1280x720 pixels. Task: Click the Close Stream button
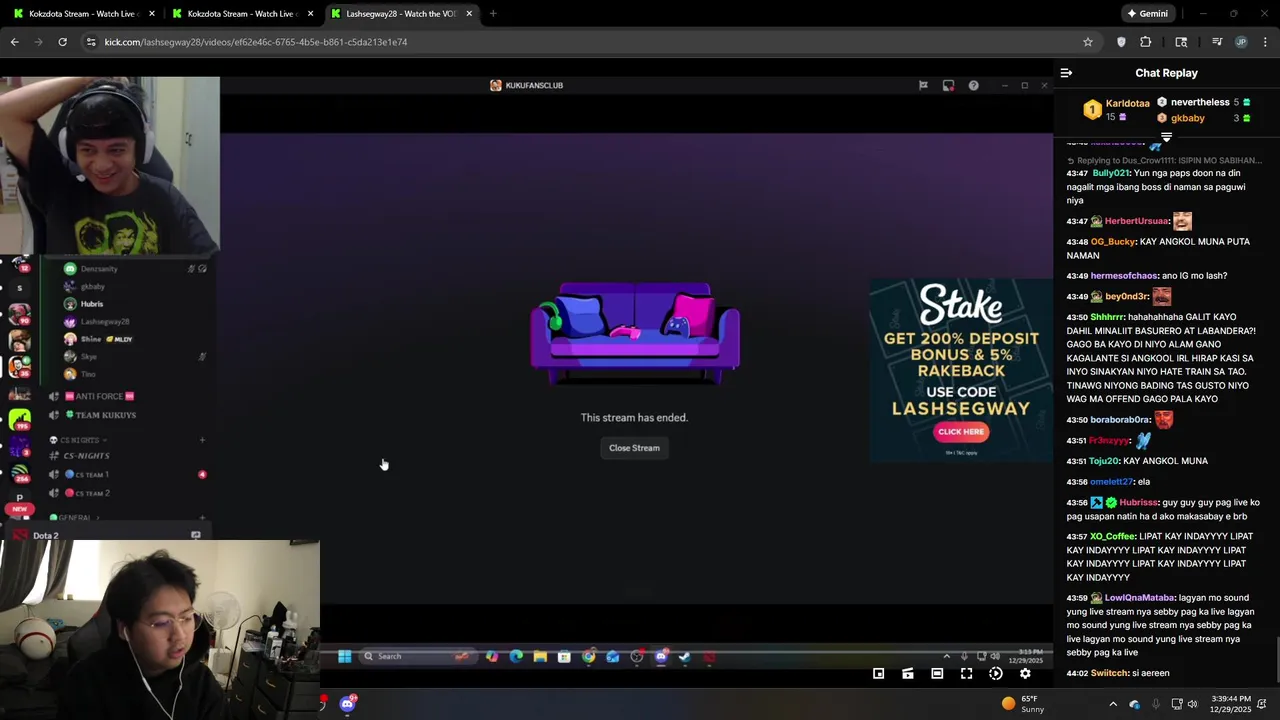pos(634,448)
